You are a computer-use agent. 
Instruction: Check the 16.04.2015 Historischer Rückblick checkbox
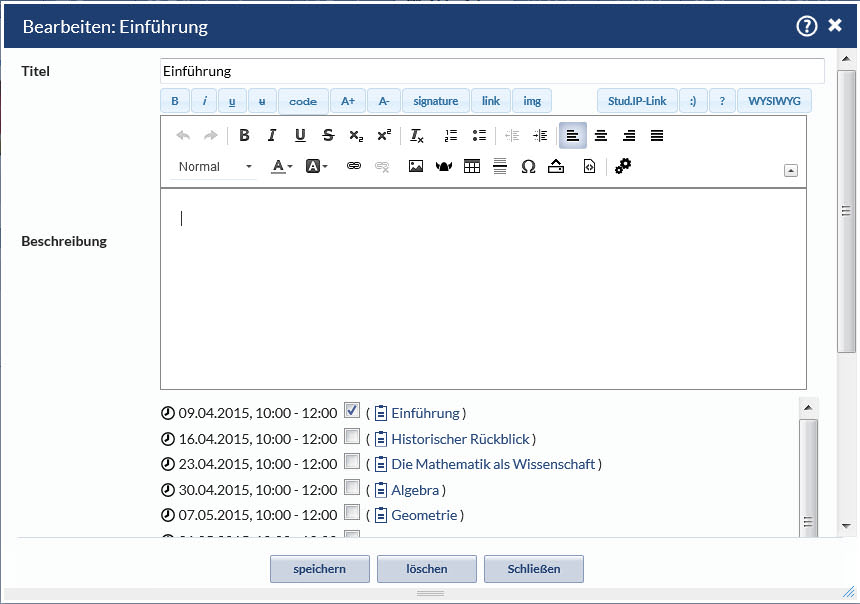351,436
